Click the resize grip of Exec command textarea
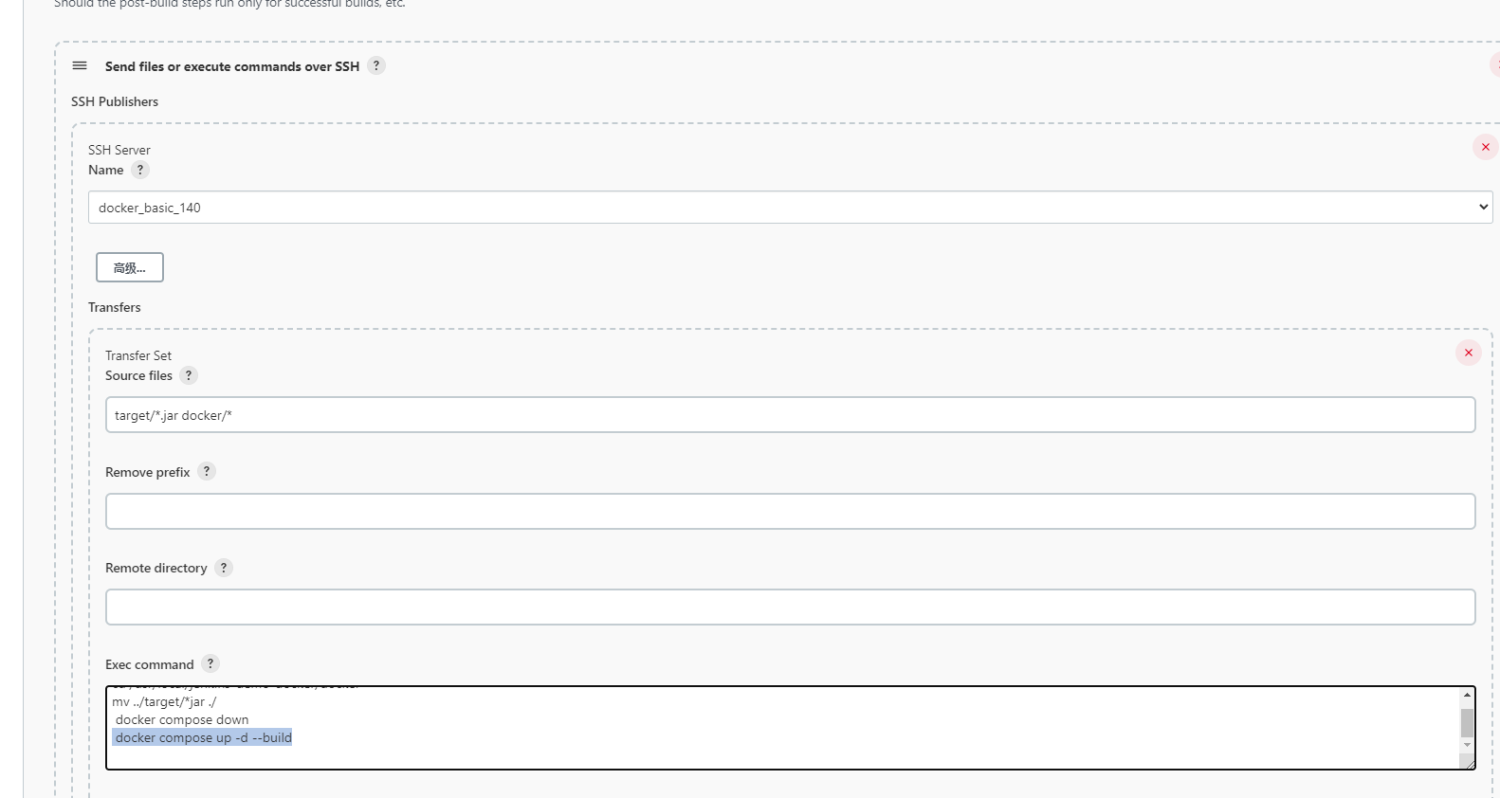1500x798 pixels. (x=1468, y=762)
